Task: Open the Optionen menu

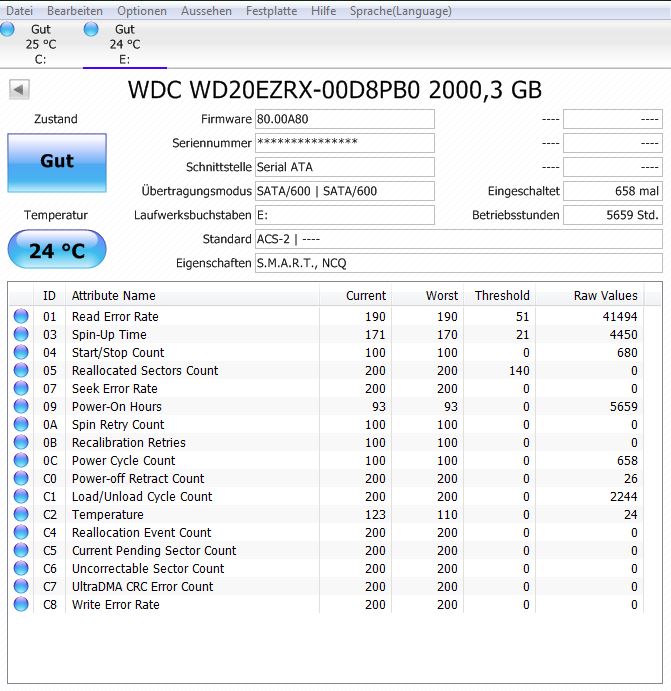Action: click(142, 11)
